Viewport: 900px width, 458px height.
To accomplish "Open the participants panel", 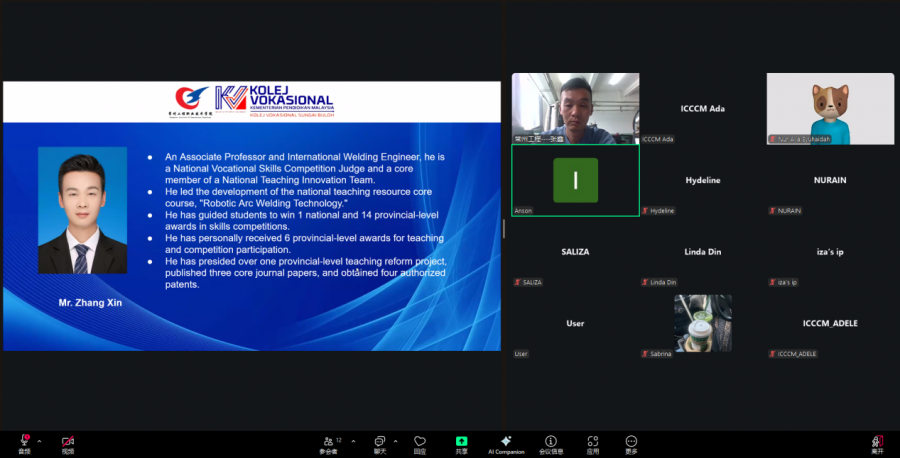I will (x=329, y=441).
